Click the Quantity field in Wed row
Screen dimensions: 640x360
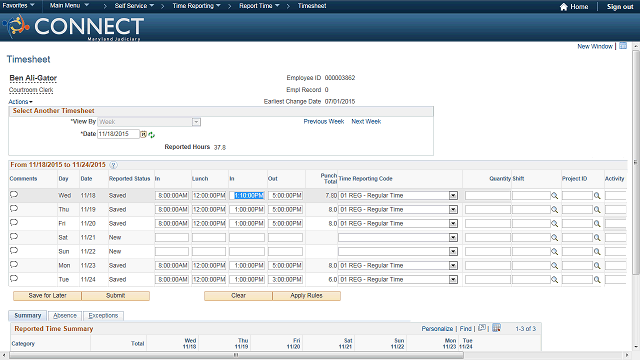point(488,196)
